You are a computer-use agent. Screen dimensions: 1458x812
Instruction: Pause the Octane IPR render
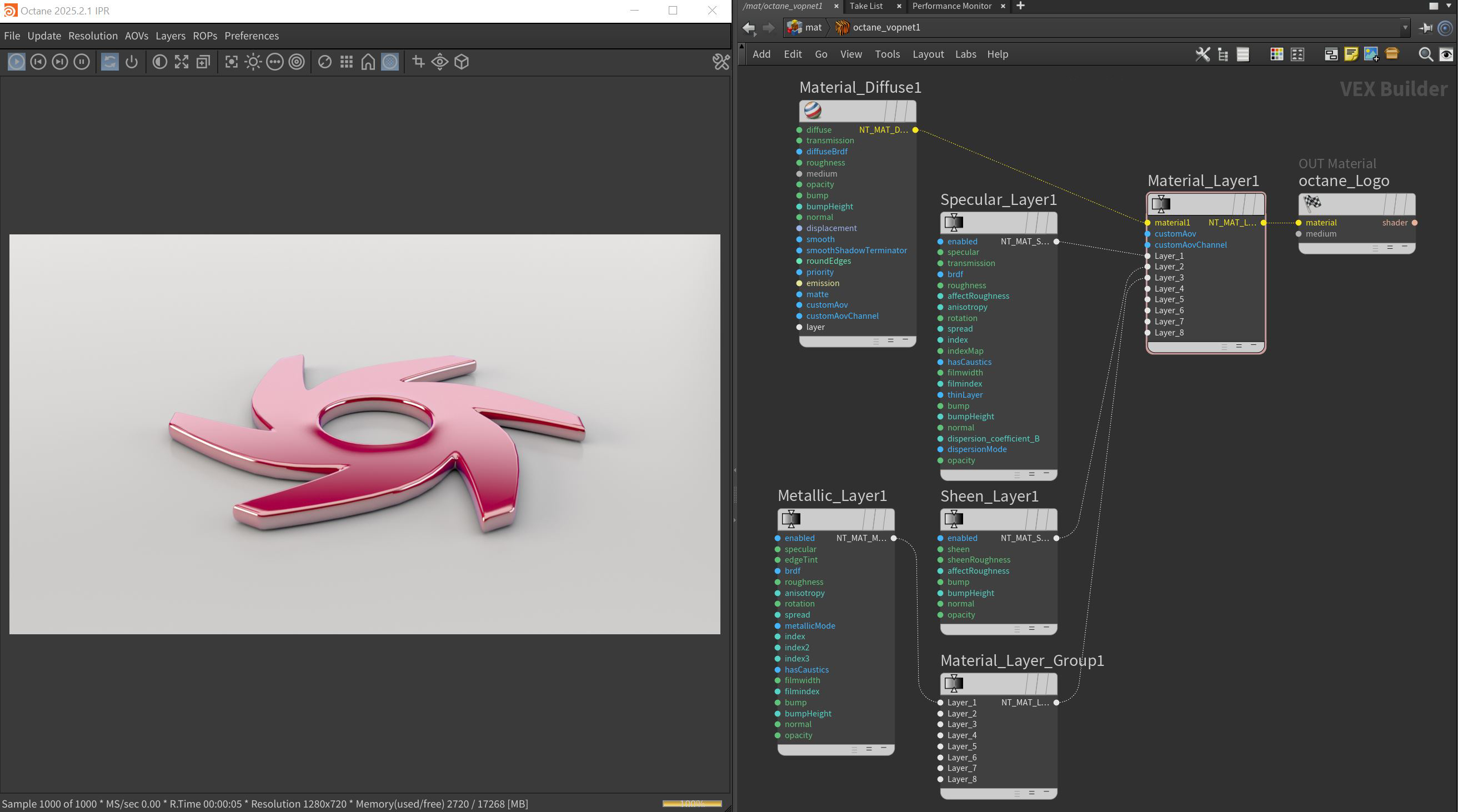82,62
